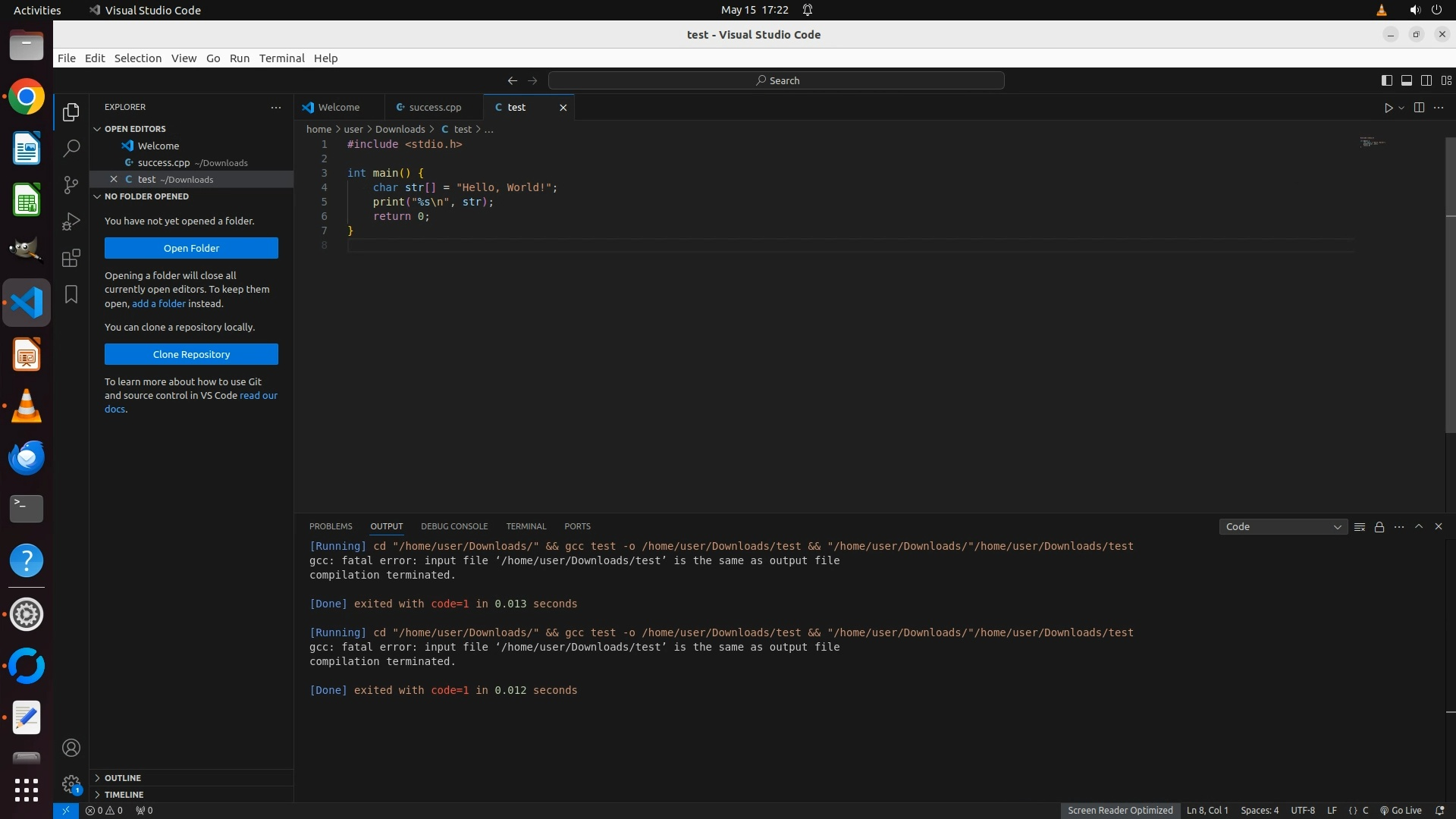Open the Code output channel dropdown
The width and height of the screenshot is (1456, 819).
click(x=1283, y=527)
